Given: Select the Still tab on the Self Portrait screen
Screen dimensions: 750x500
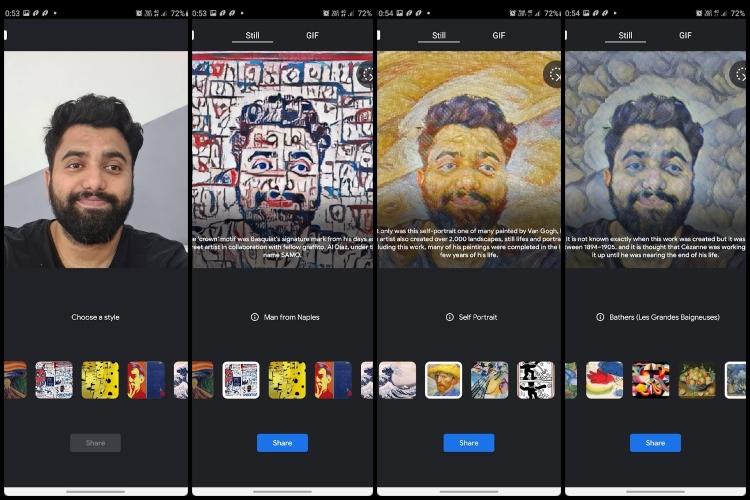Looking at the screenshot, I should point(439,35).
